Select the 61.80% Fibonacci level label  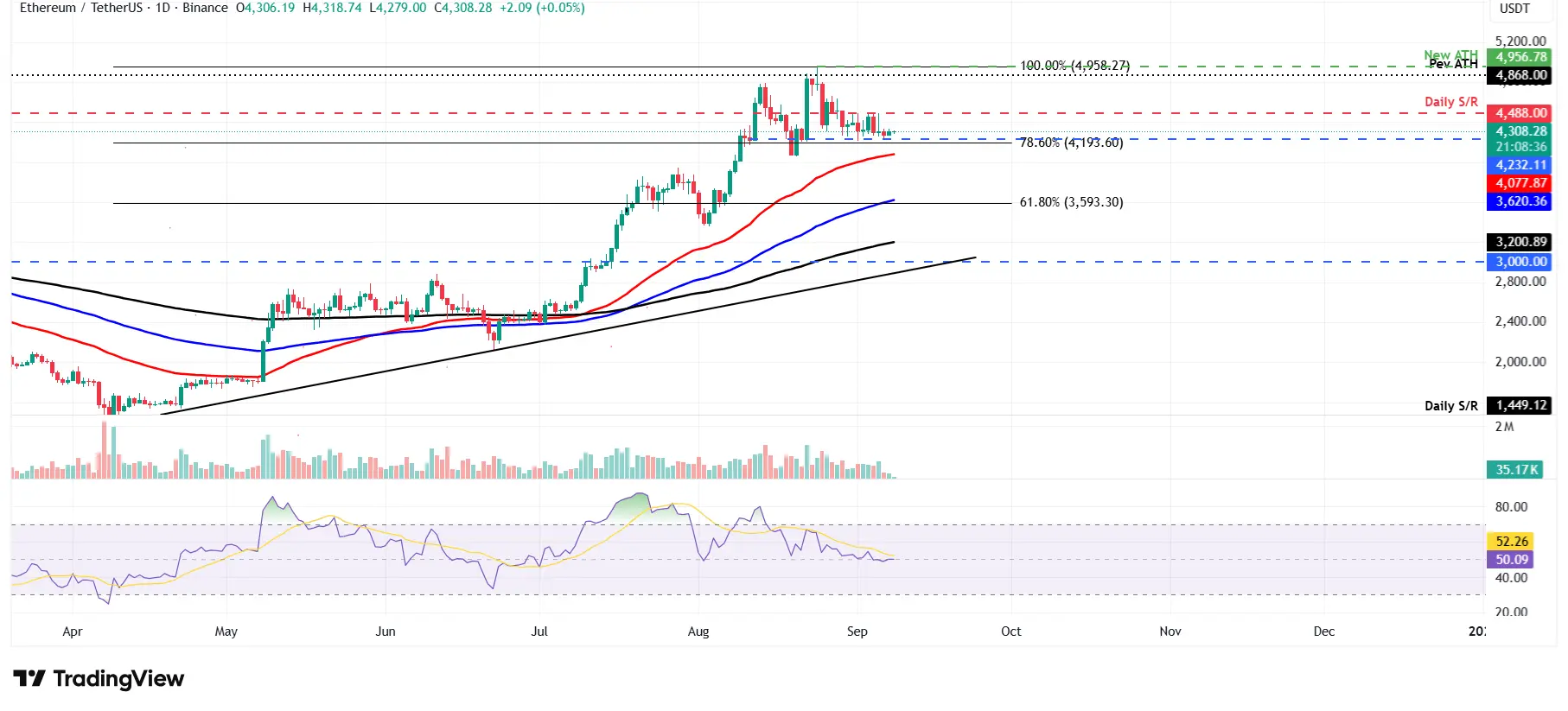(x=1071, y=202)
